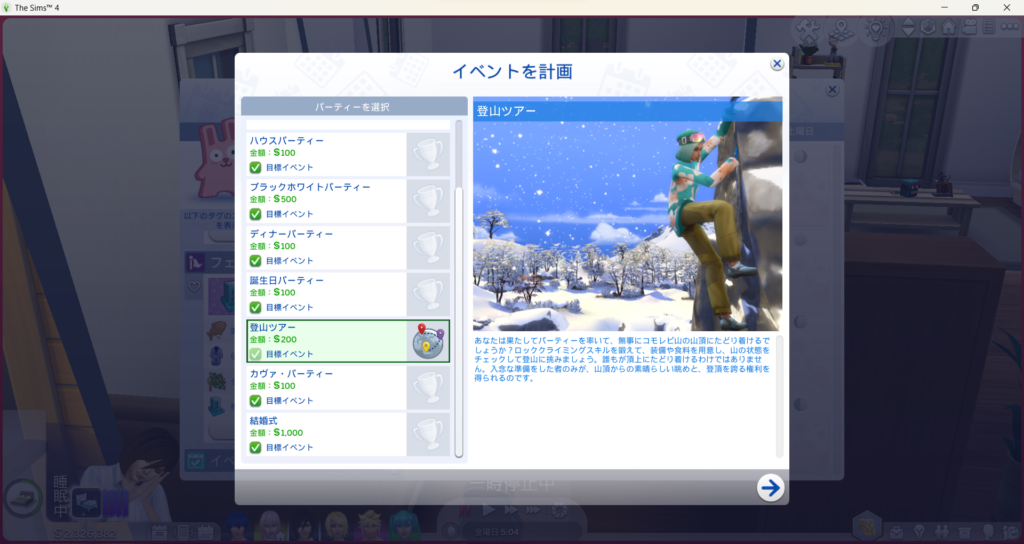This screenshot has width=1024, height=544.
Task: Toggle goal event checkbox for 登山ツアー
Action: 255,354
